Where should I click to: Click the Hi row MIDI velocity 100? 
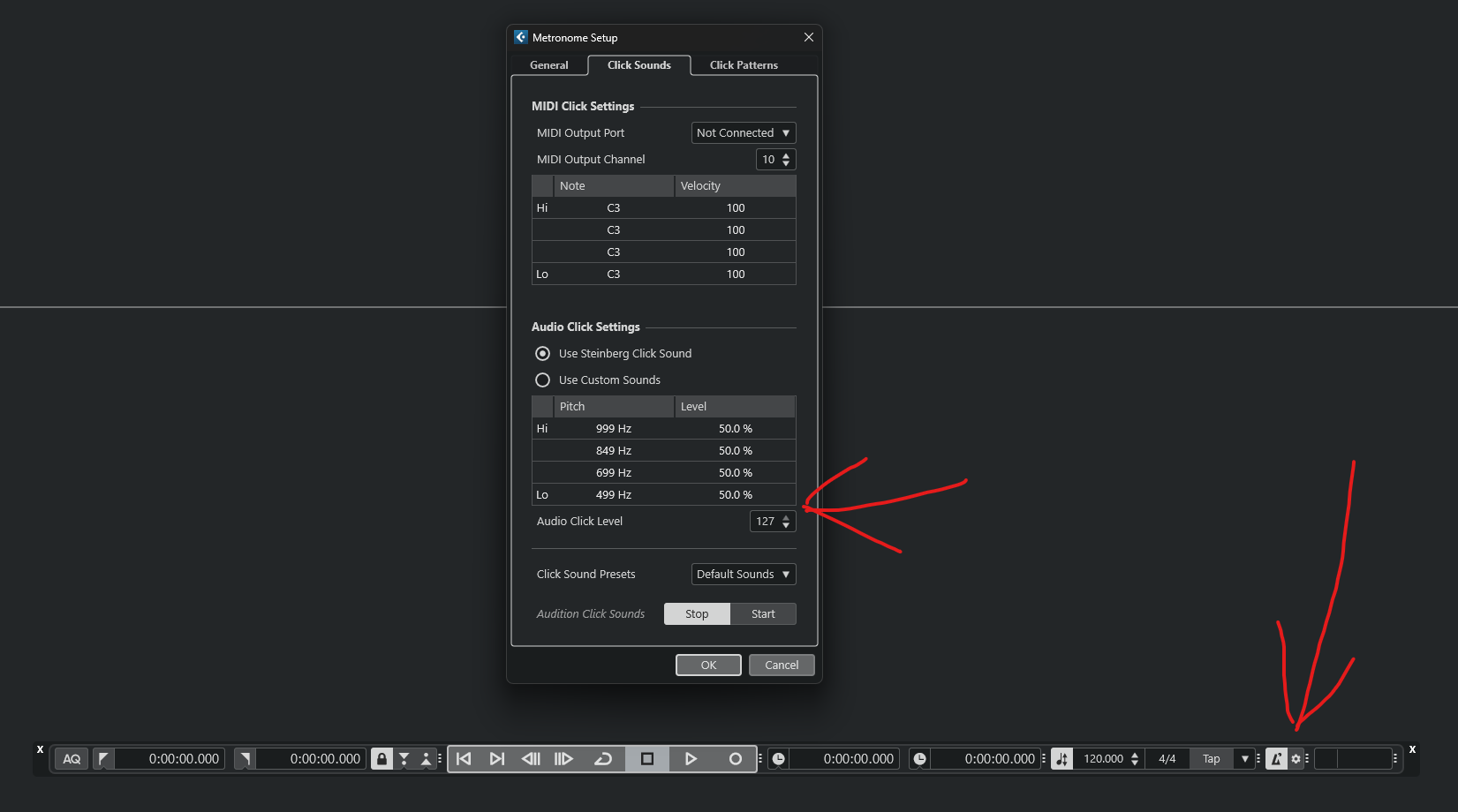[736, 208]
